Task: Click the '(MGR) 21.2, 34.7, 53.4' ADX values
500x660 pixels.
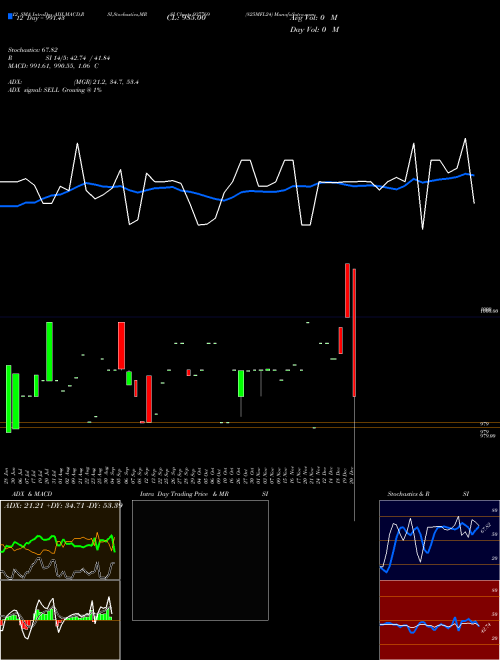Action: click(106, 82)
